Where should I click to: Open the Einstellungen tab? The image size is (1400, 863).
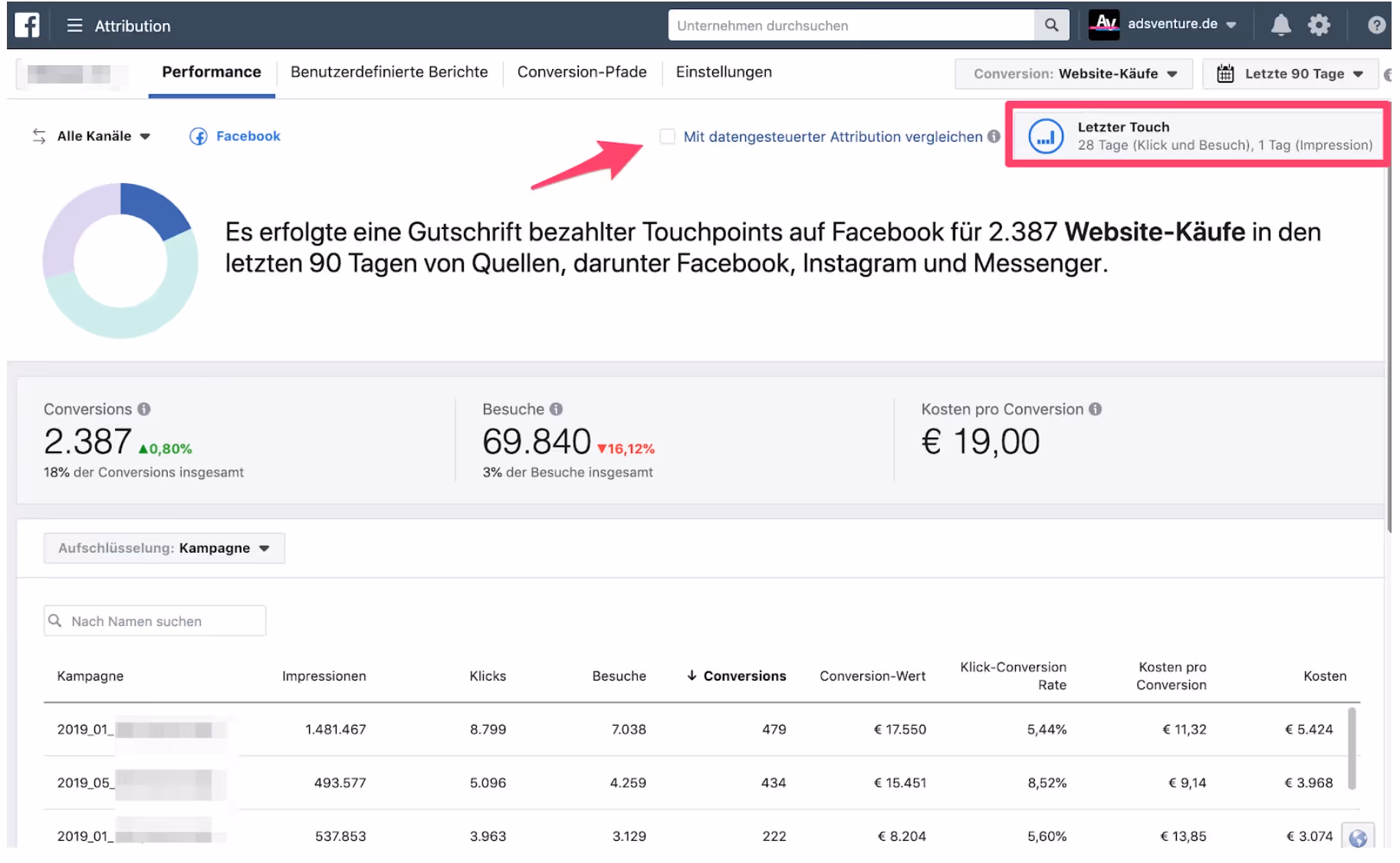click(x=724, y=72)
